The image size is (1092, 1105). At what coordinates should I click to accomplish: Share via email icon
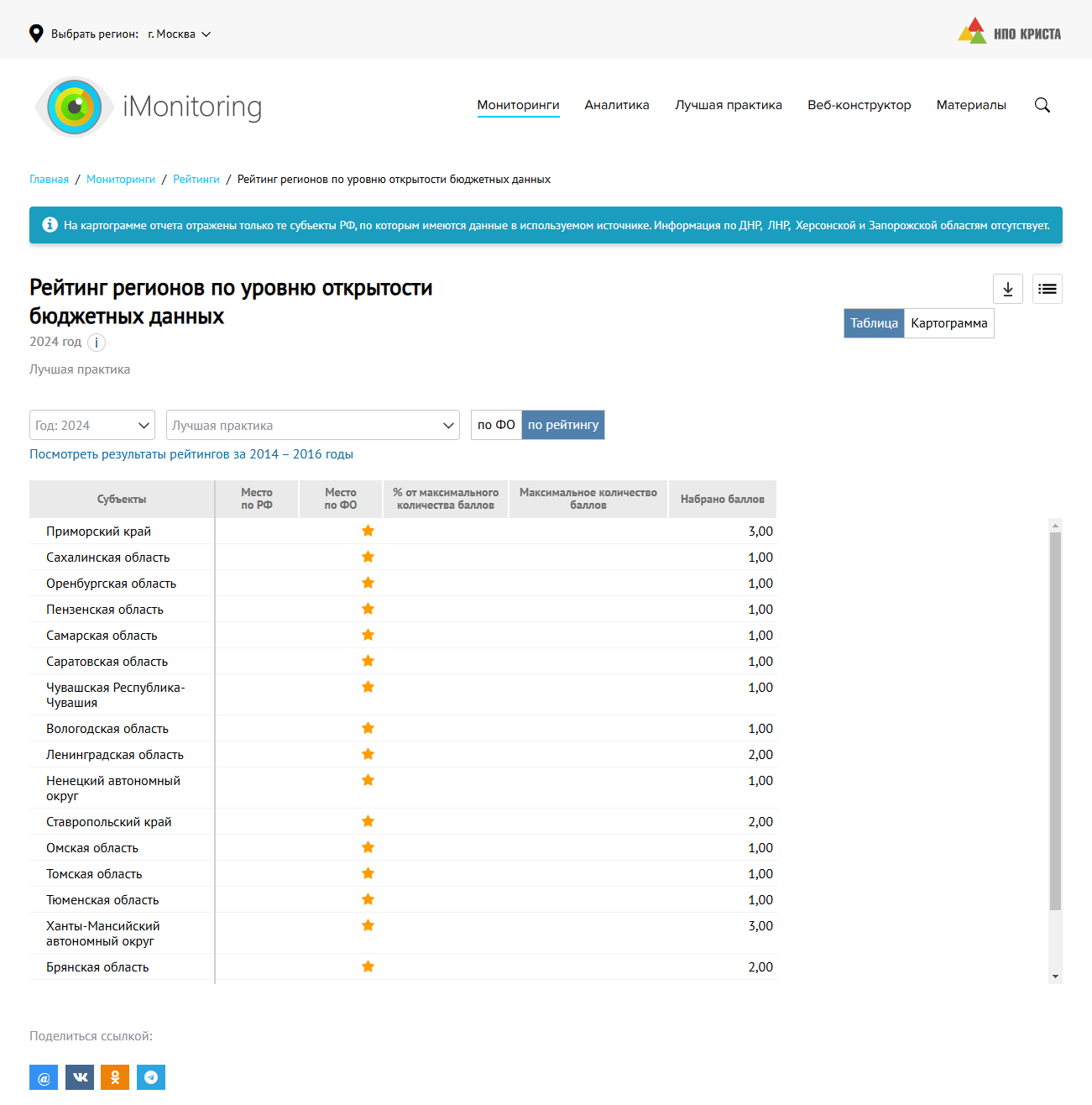(44, 1077)
